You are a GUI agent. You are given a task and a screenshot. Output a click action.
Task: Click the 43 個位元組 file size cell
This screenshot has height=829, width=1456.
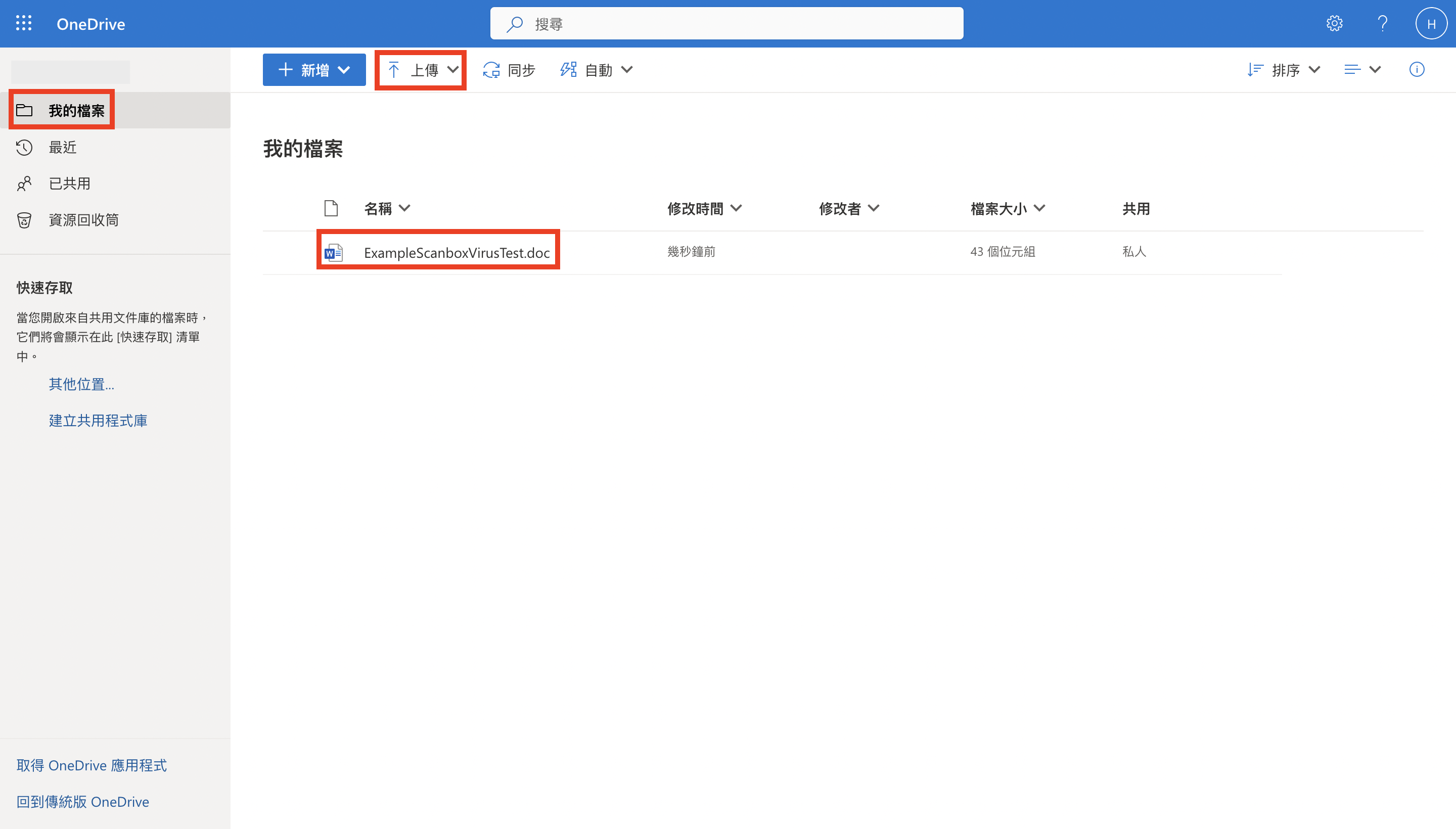coord(1003,252)
